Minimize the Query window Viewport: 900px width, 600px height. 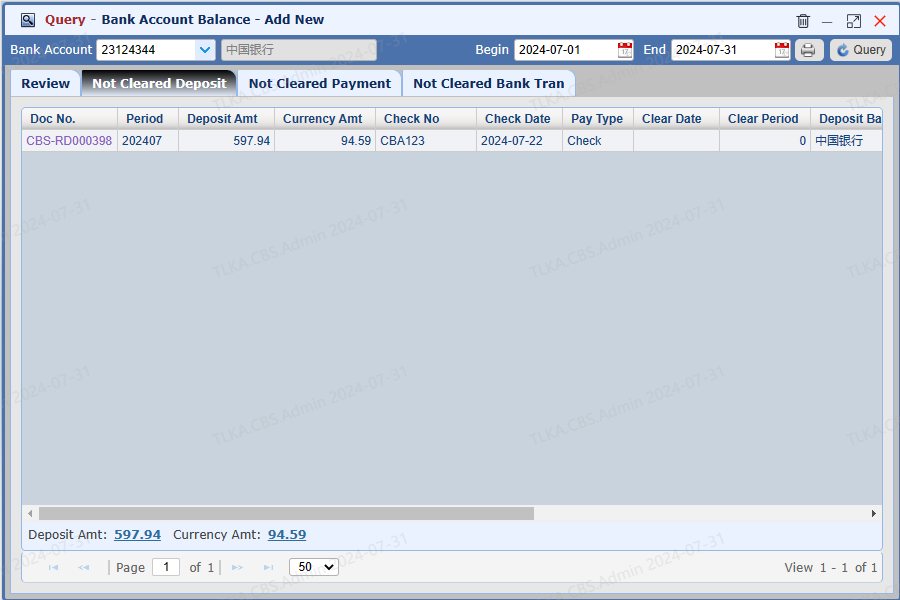pos(827,22)
